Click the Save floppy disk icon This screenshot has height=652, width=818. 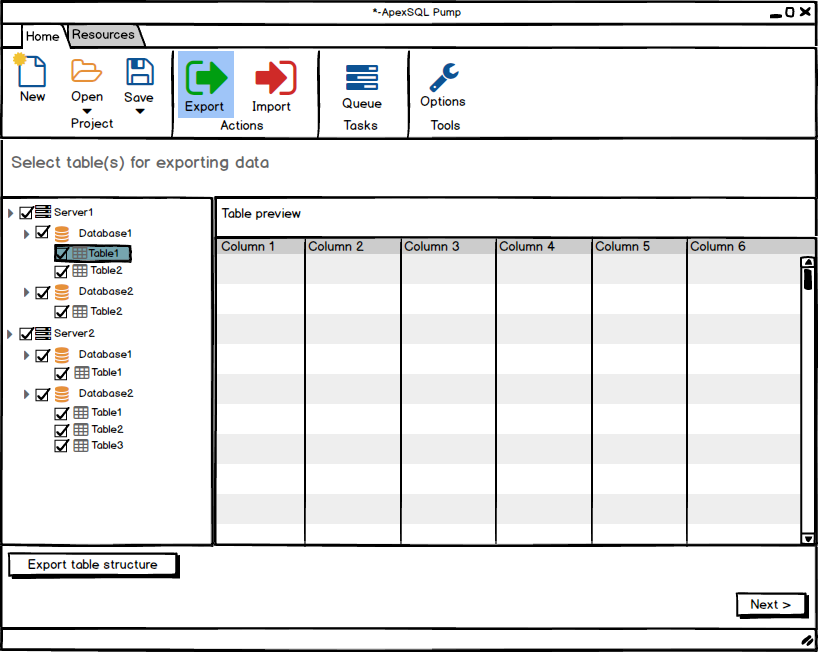point(140,71)
